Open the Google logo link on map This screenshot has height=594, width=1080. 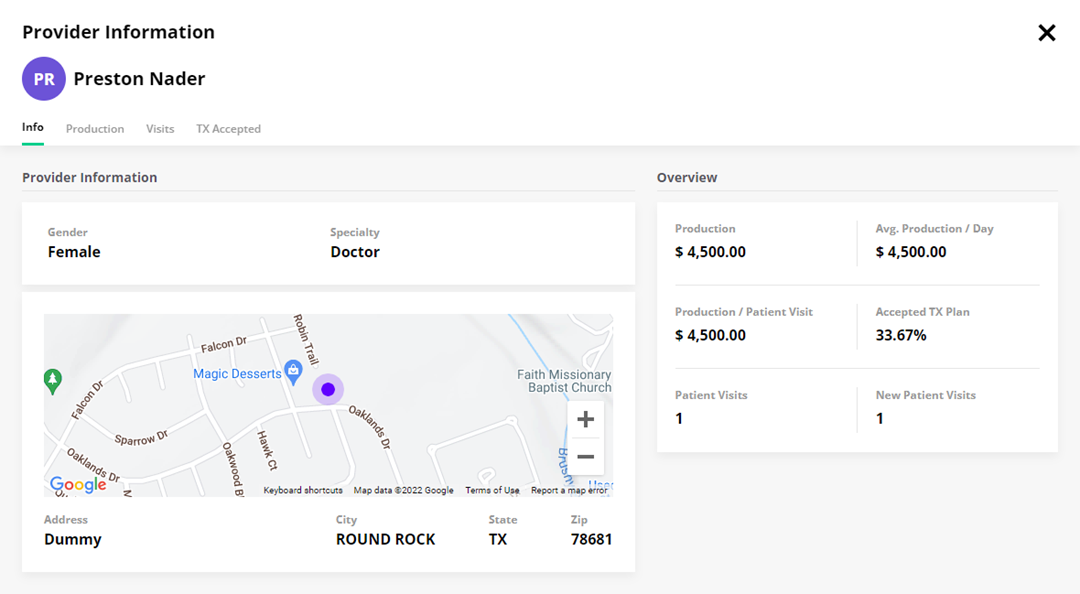78,485
